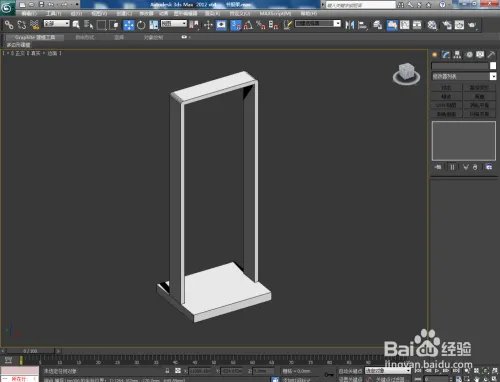Click Select and Manipulate icon
The width and height of the screenshot is (500, 382).
pos(208,25)
